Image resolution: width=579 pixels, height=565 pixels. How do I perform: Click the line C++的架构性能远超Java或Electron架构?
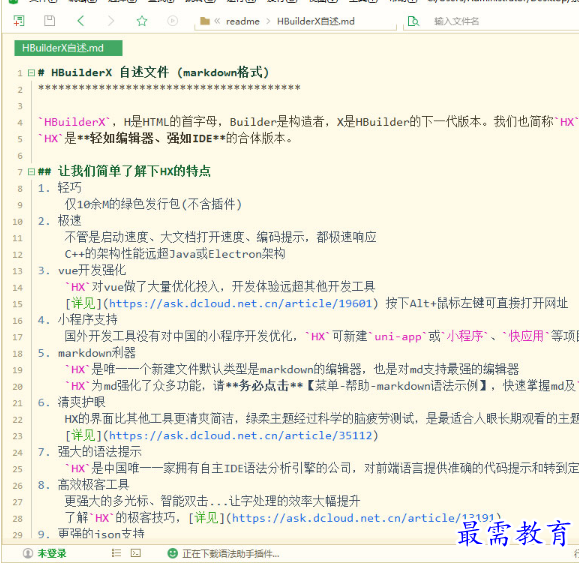click(x=175, y=254)
